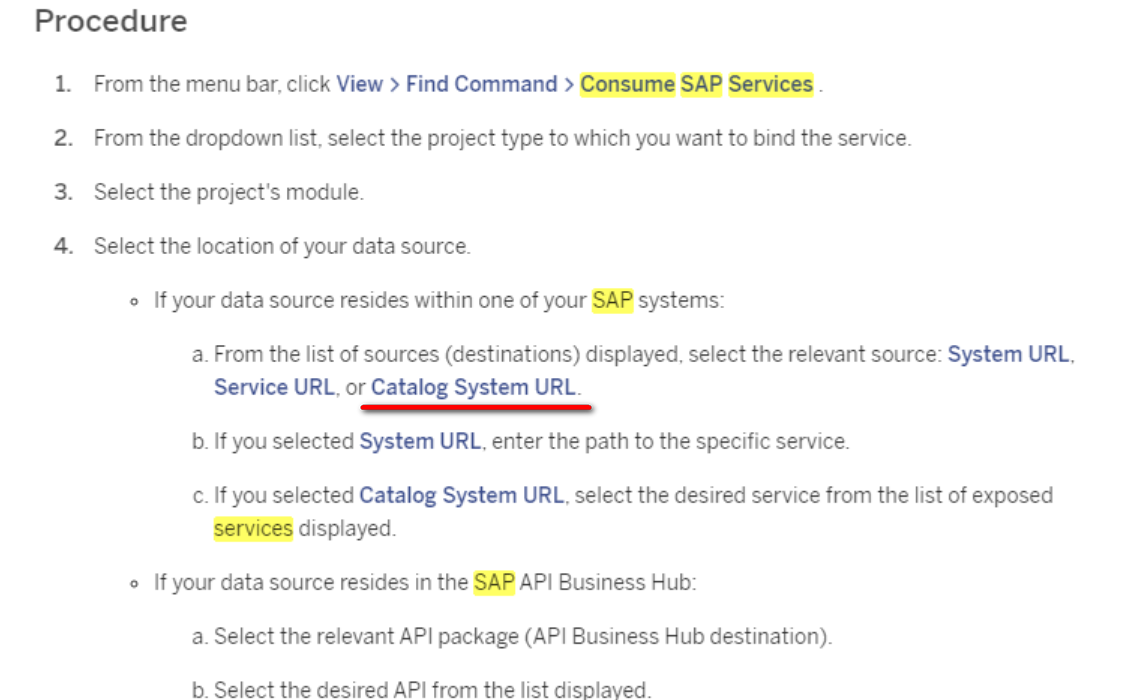Click 'System URL' in step b
This screenshot has width=1143, height=700.
(420, 441)
